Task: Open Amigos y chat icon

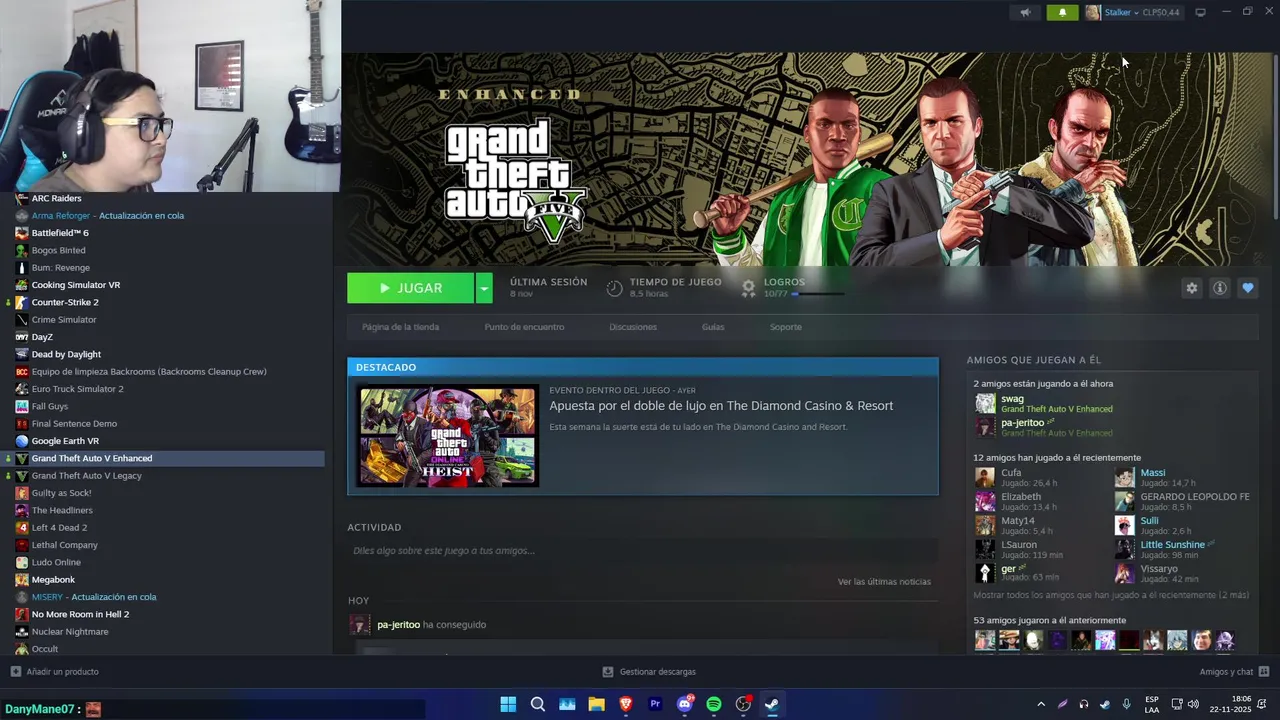Action: coord(1264,672)
